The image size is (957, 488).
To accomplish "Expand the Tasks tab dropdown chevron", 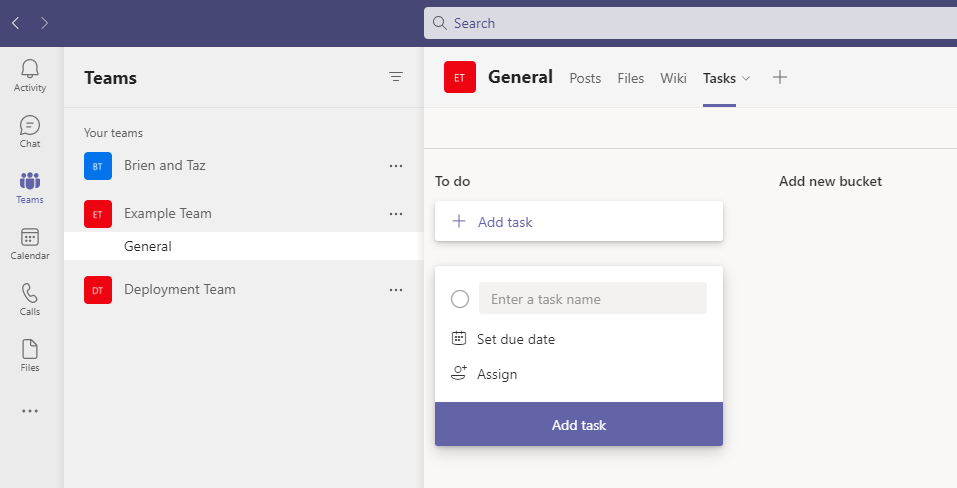I will 746,78.
